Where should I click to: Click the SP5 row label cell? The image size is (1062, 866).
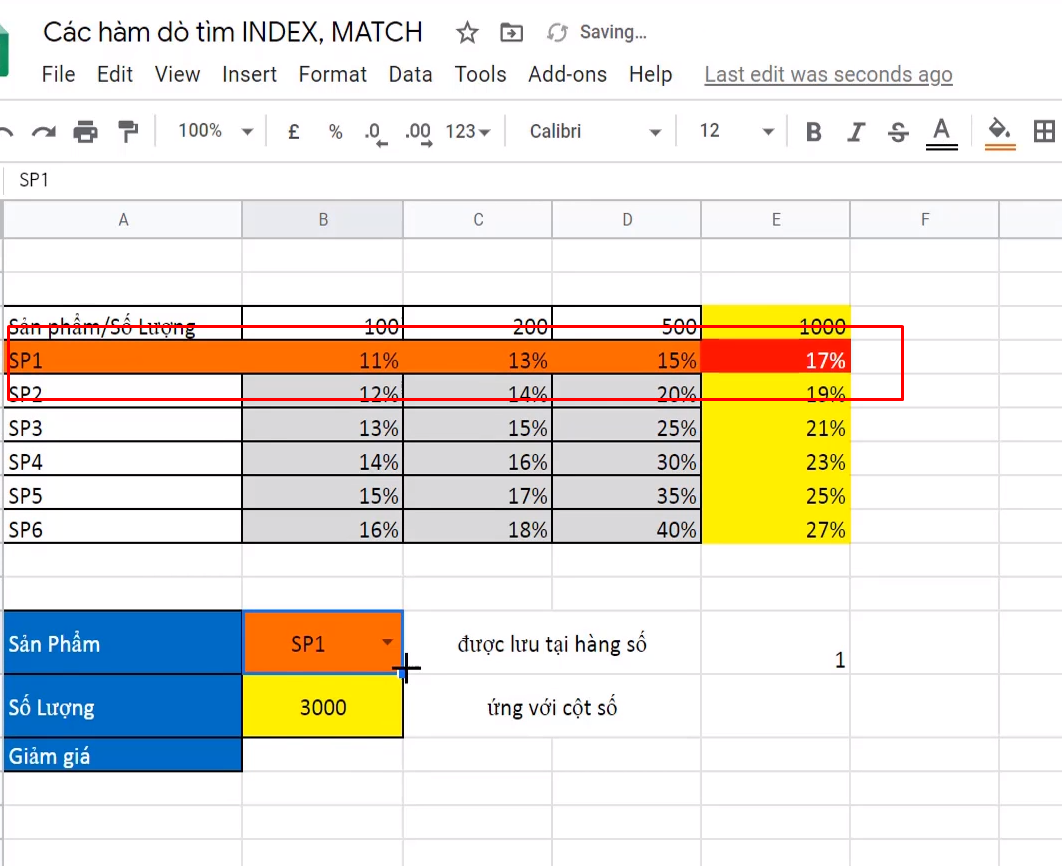click(x=123, y=493)
